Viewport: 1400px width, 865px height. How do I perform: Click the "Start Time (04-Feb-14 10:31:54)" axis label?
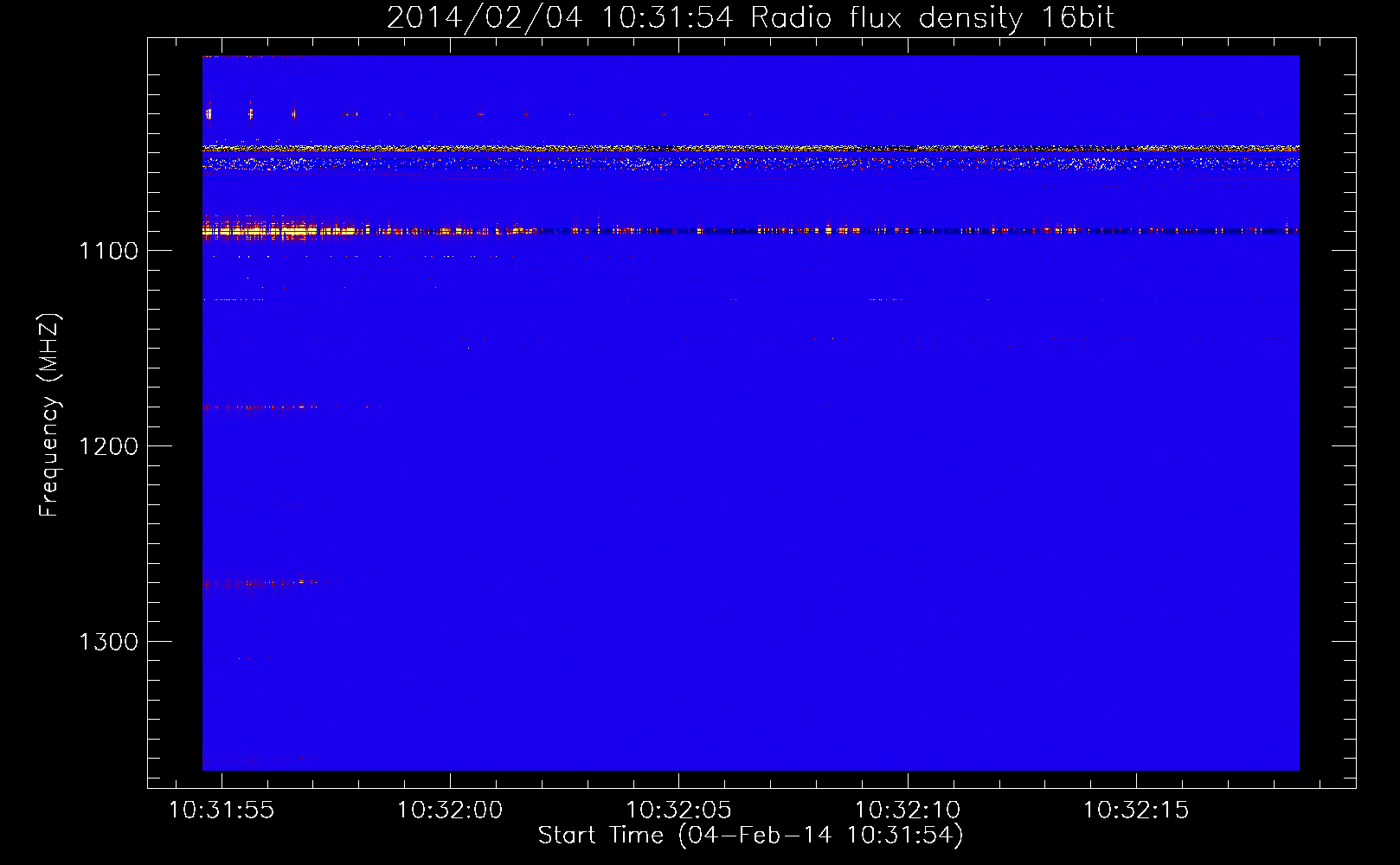[750, 836]
